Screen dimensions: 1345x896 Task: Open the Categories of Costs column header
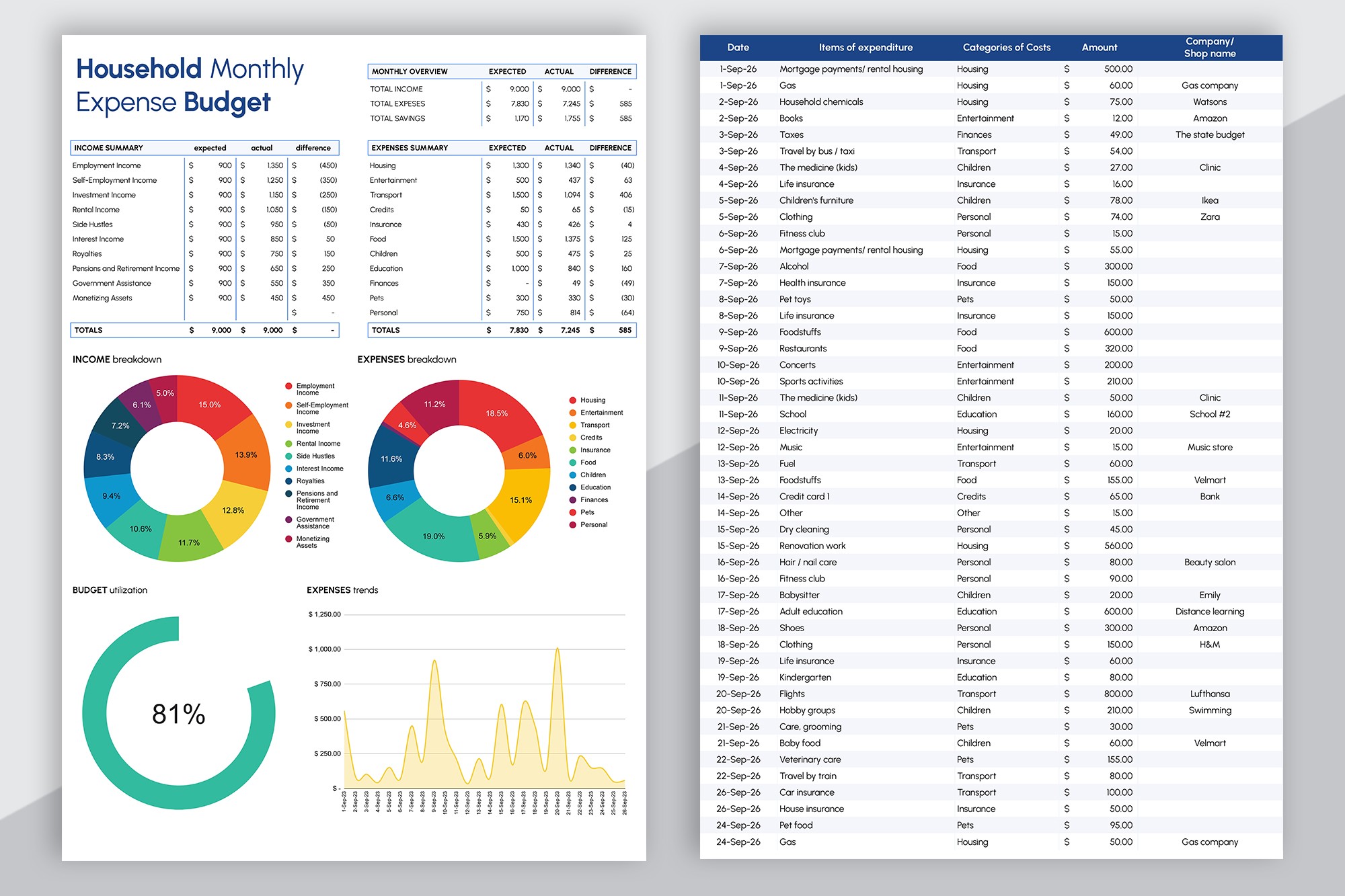click(1006, 47)
